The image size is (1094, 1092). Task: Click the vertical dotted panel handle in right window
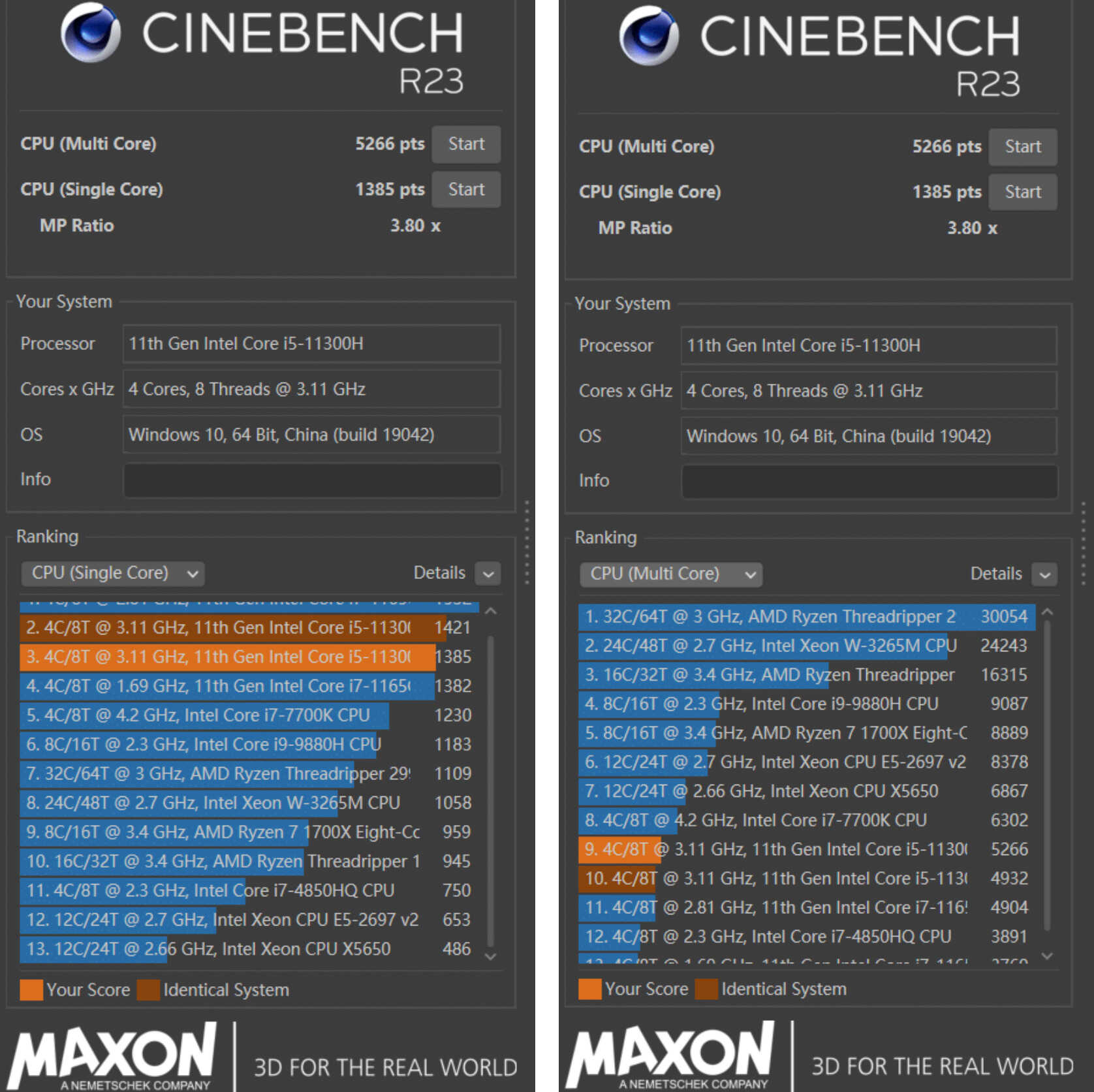[x=1084, y=543]
